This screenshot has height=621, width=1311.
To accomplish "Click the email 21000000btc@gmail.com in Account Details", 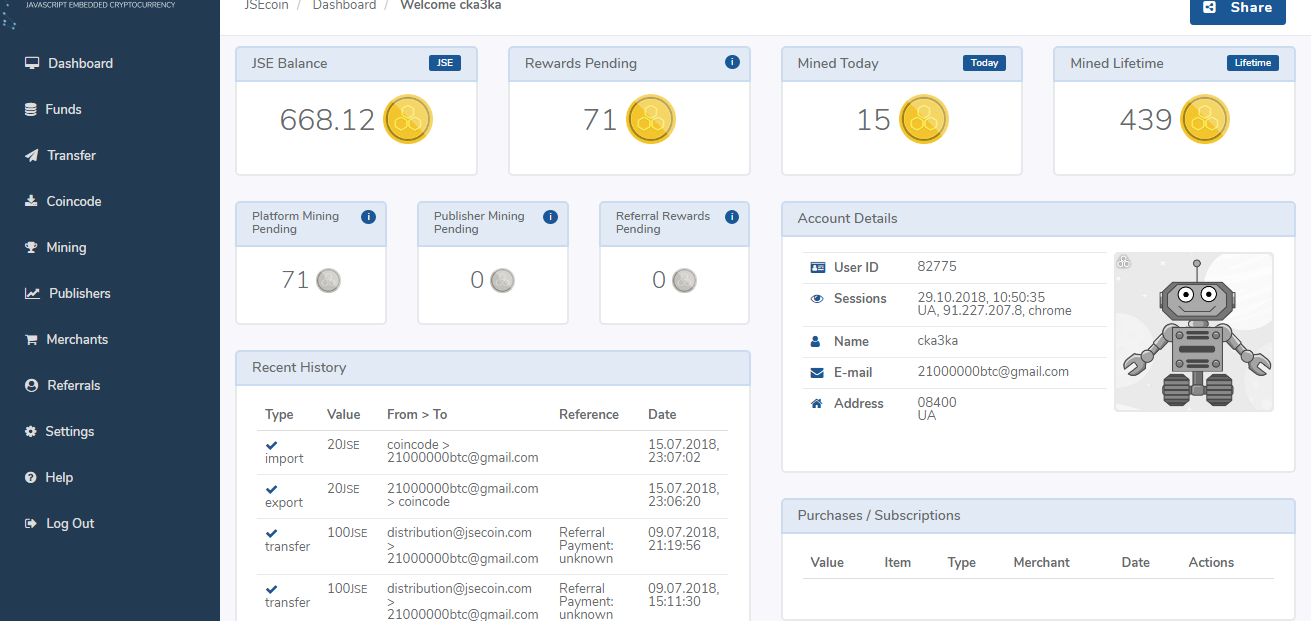I will pyautogui.click(x=993, y=371).
